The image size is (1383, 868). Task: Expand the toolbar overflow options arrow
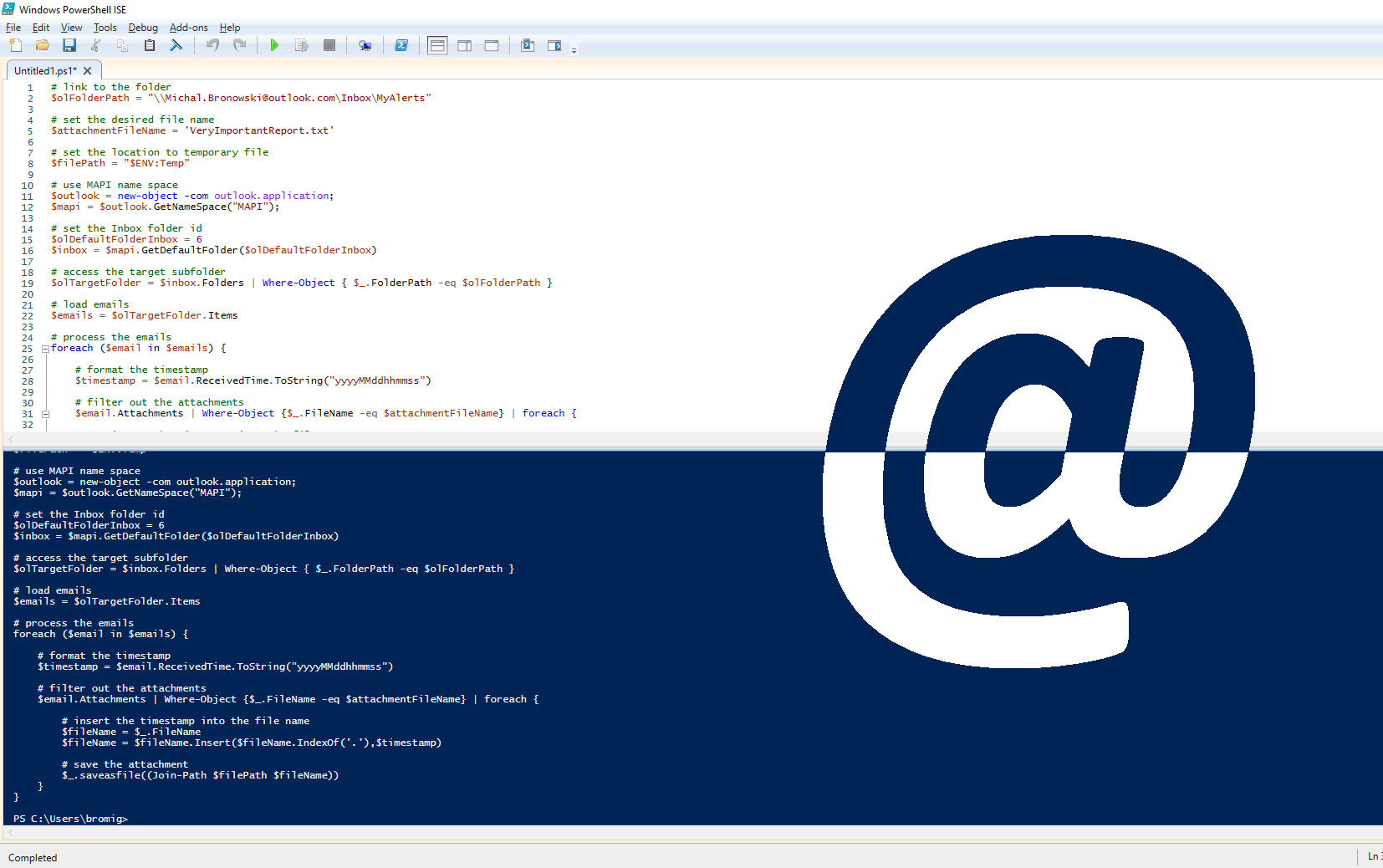pos(574,51)
